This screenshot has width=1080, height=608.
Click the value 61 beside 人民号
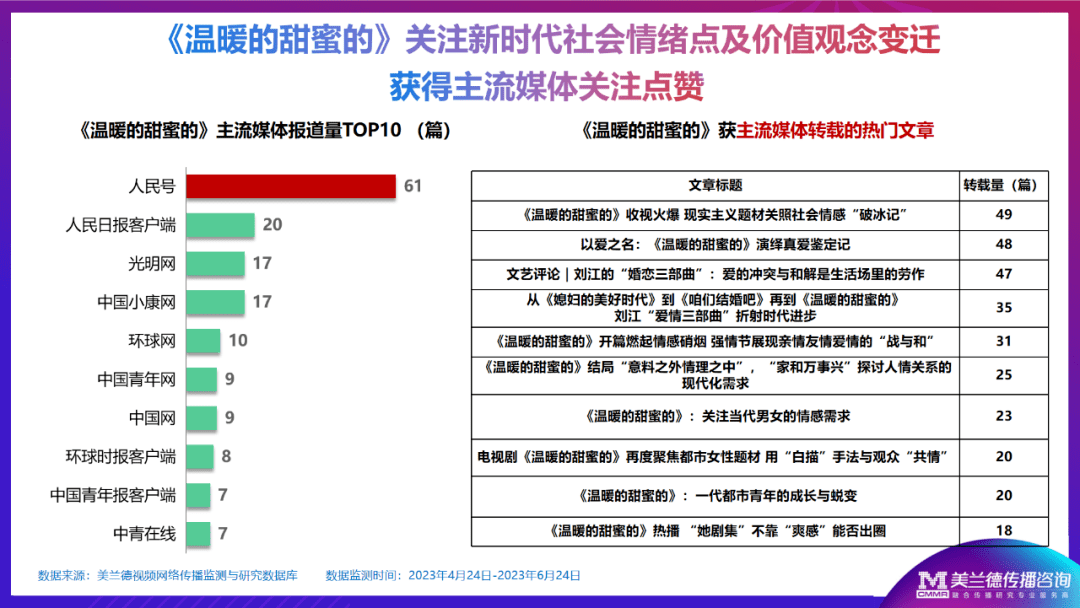point(413,186)
